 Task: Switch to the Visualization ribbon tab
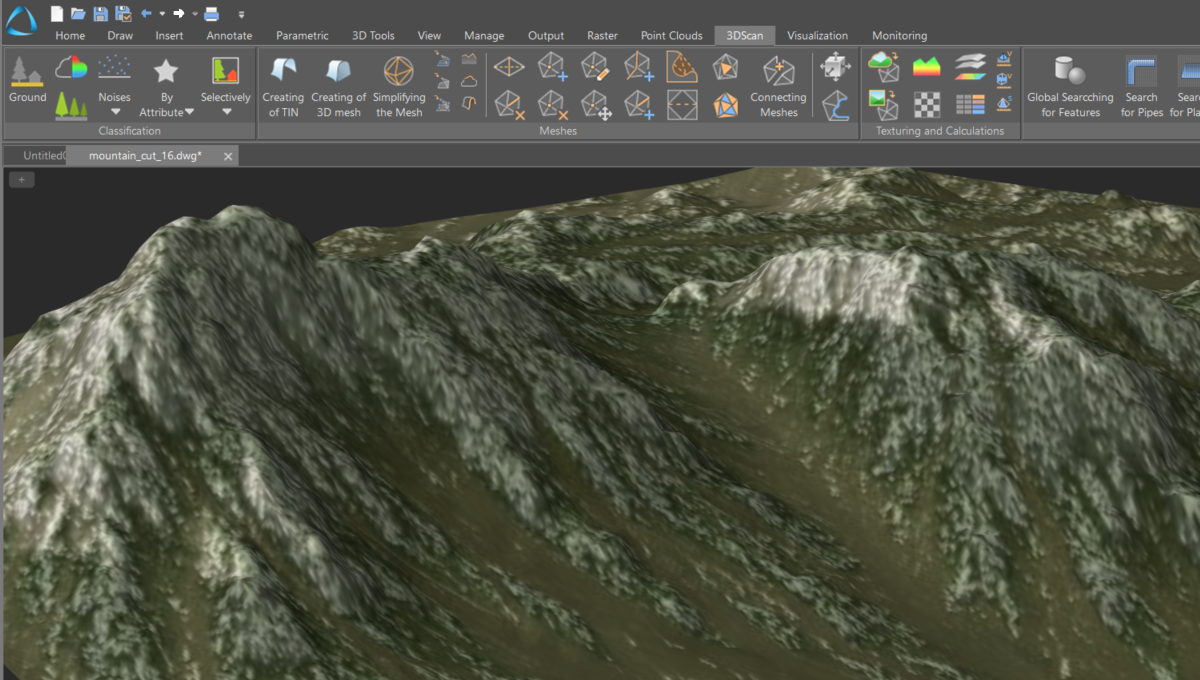(x=818, y=35)
